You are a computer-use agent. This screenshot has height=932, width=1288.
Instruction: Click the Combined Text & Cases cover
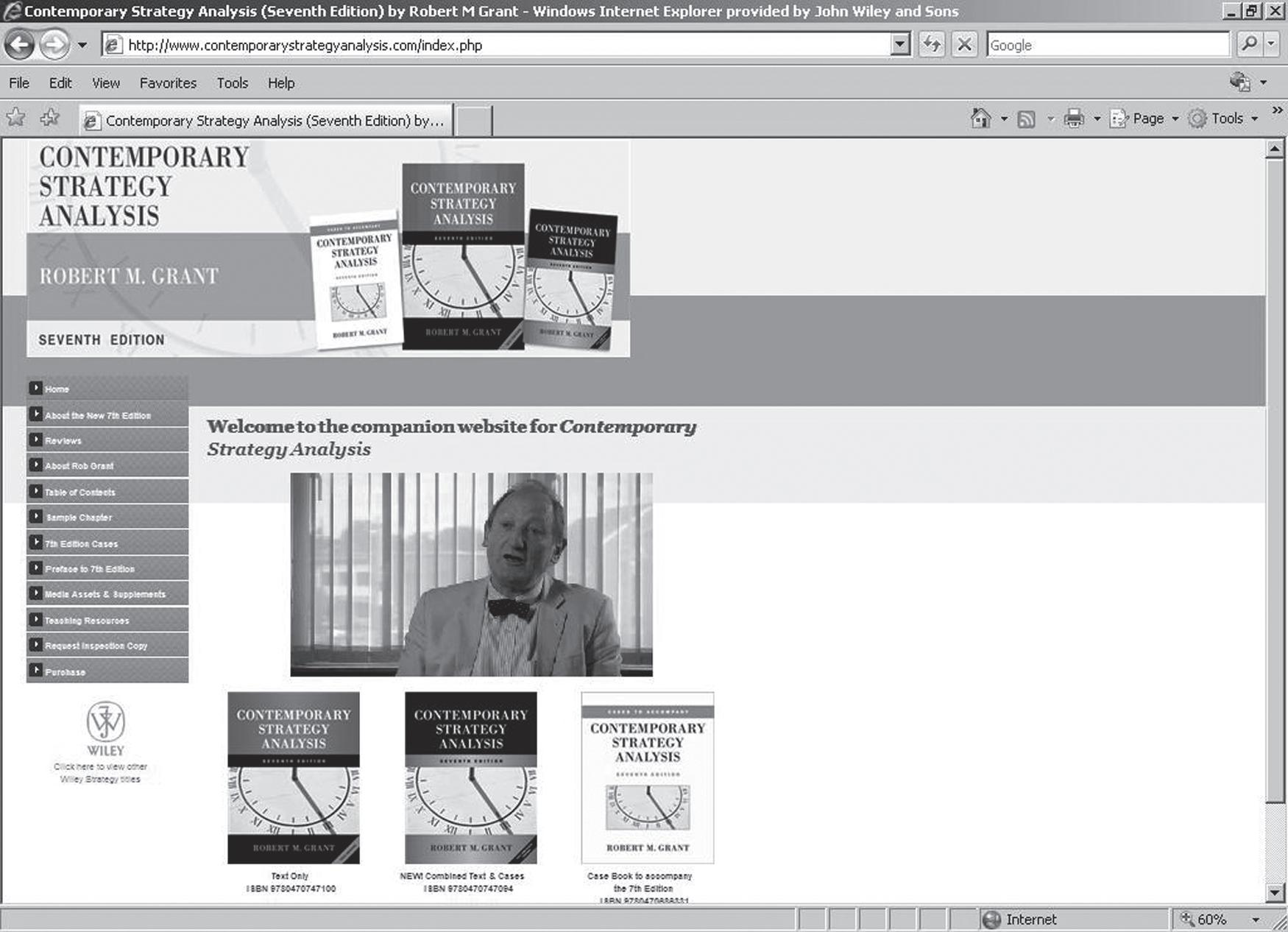[471, 777]
